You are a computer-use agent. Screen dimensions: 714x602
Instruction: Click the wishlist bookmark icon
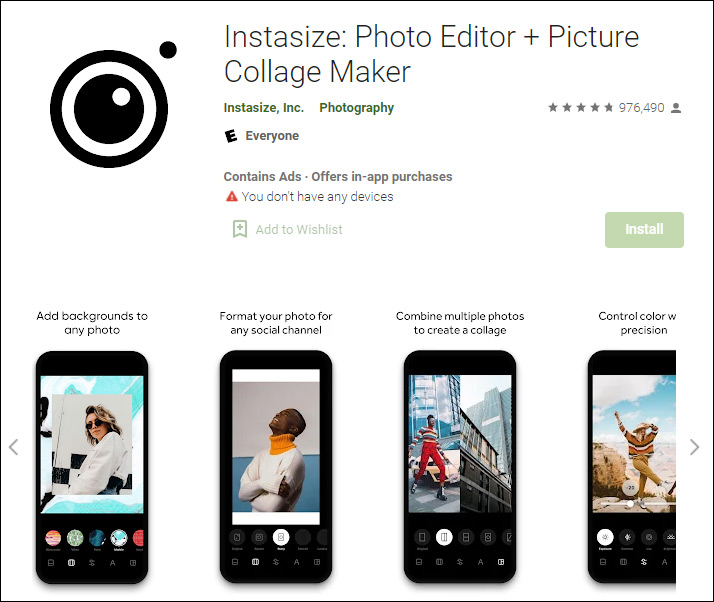(x=240, y=229)
